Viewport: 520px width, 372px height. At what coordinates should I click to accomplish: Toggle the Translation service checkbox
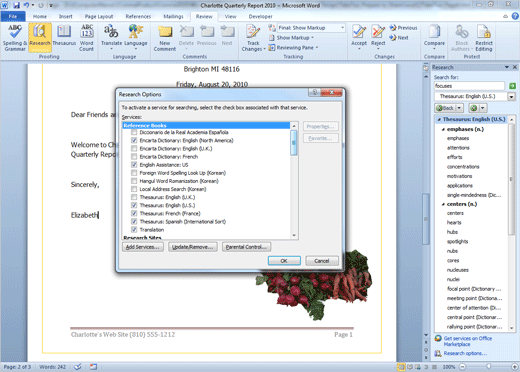[x=134, y=230]
